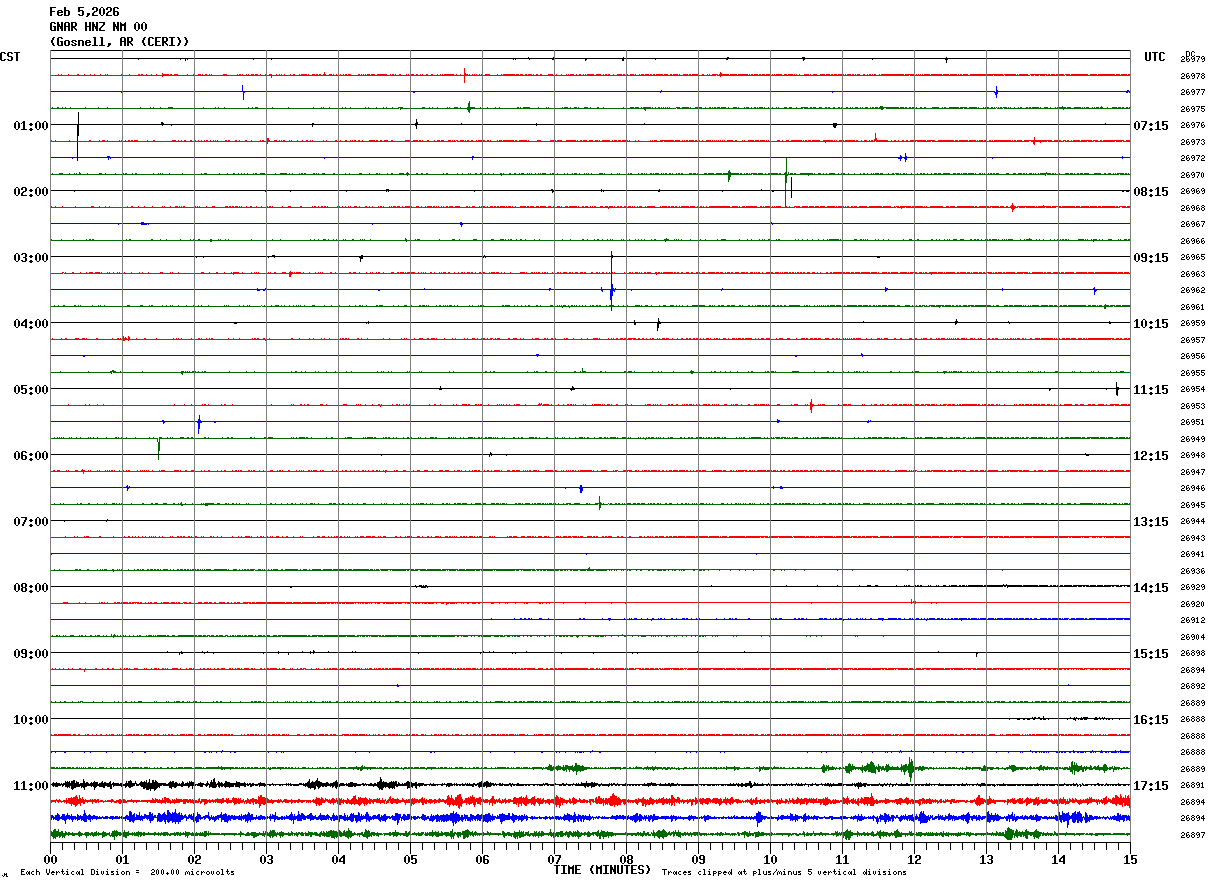
Task: Select the '12' minute axis tick label
Action: coord(914,859)
